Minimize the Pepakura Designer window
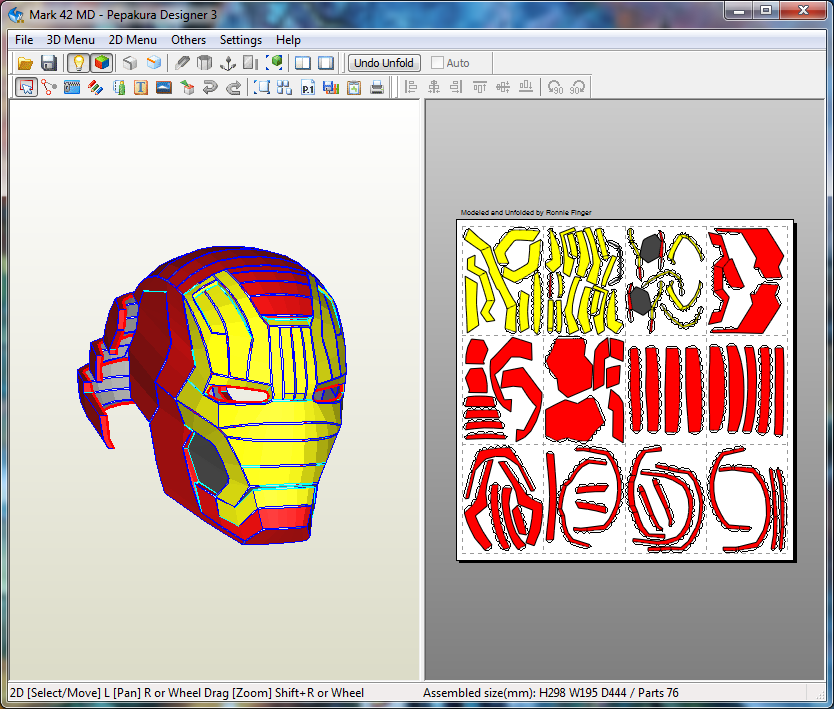Viewport: 834px width, 709px height. click(x=739, y=10)
